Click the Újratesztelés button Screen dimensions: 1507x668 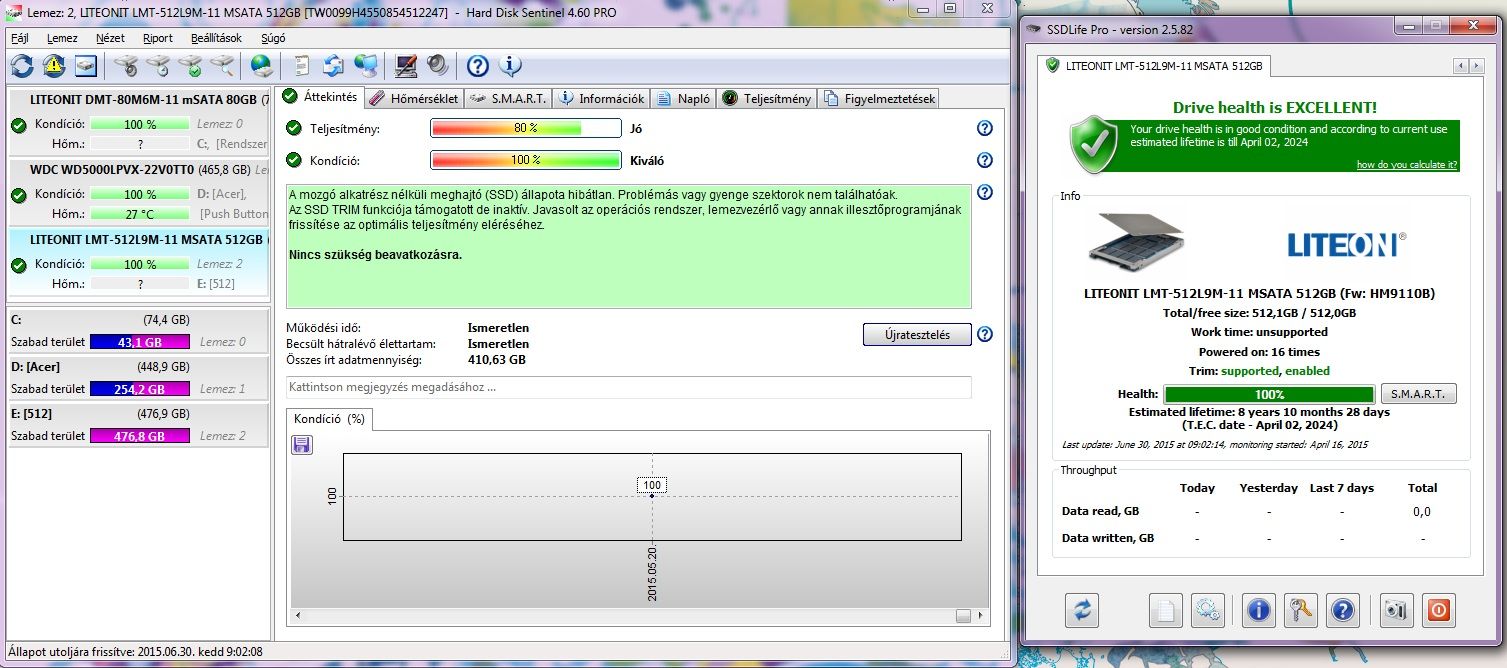point(917,335)
